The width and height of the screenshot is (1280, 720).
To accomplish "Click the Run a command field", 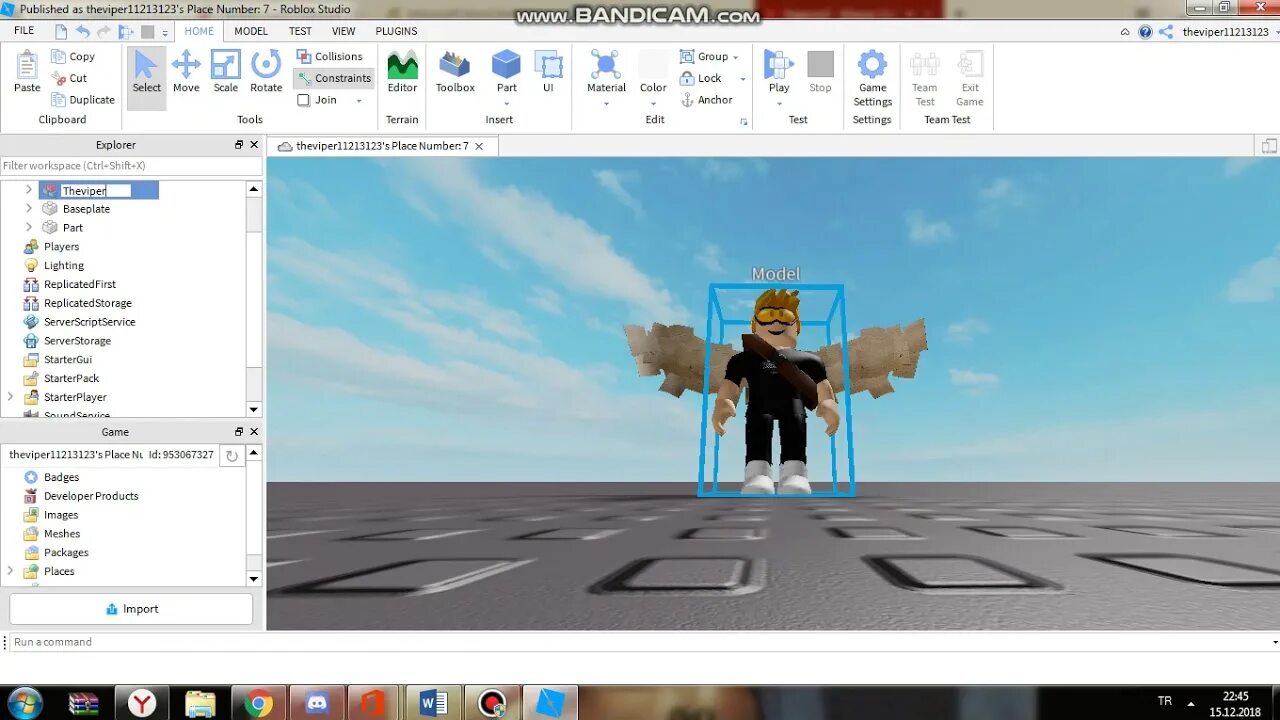I will click(x=640, y=642).
